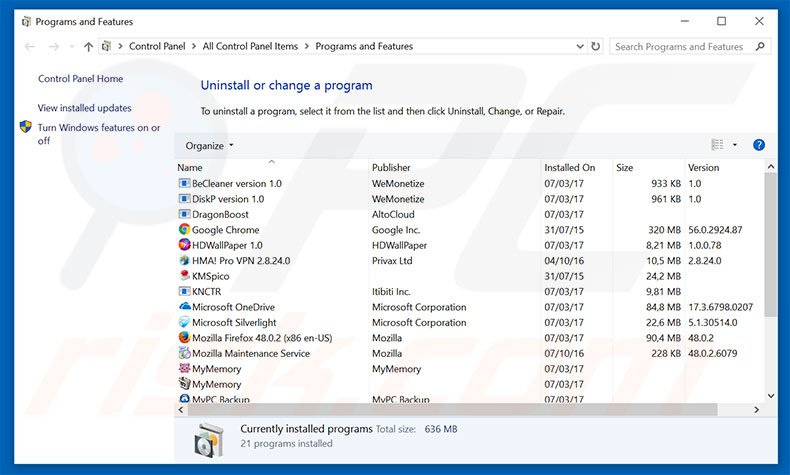Open the Organize dropdown menu

(209, 146)
